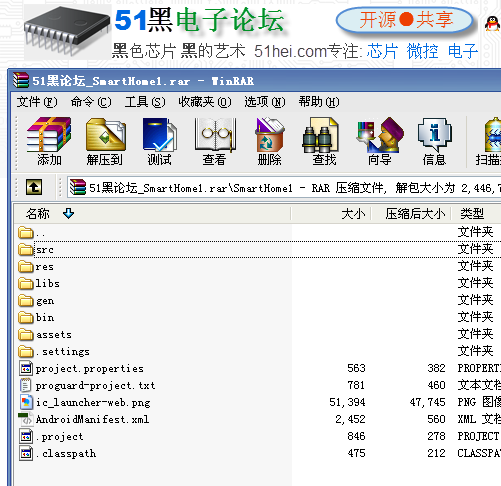
Task: Click the project.properties file icon
Action: (x=26, y=368)
